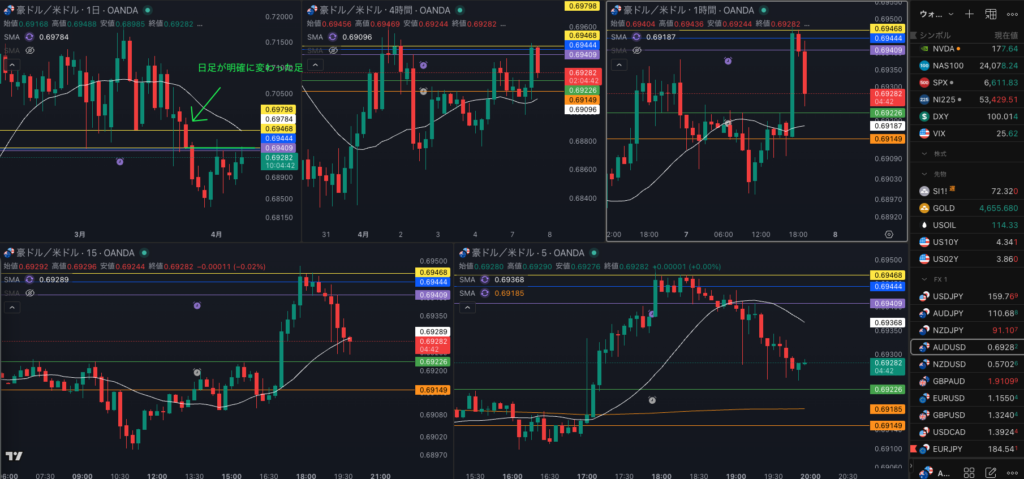This screenshot has width=1024, height=479.
Task: Open the bottom detail panel three-dots menu
Action: [x=1011, y=472]
